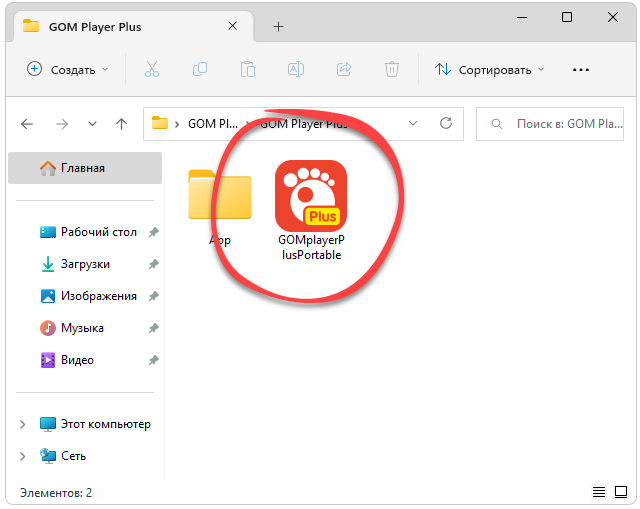
Task: Select Сеть in sidebar
Action: (73, 456)
